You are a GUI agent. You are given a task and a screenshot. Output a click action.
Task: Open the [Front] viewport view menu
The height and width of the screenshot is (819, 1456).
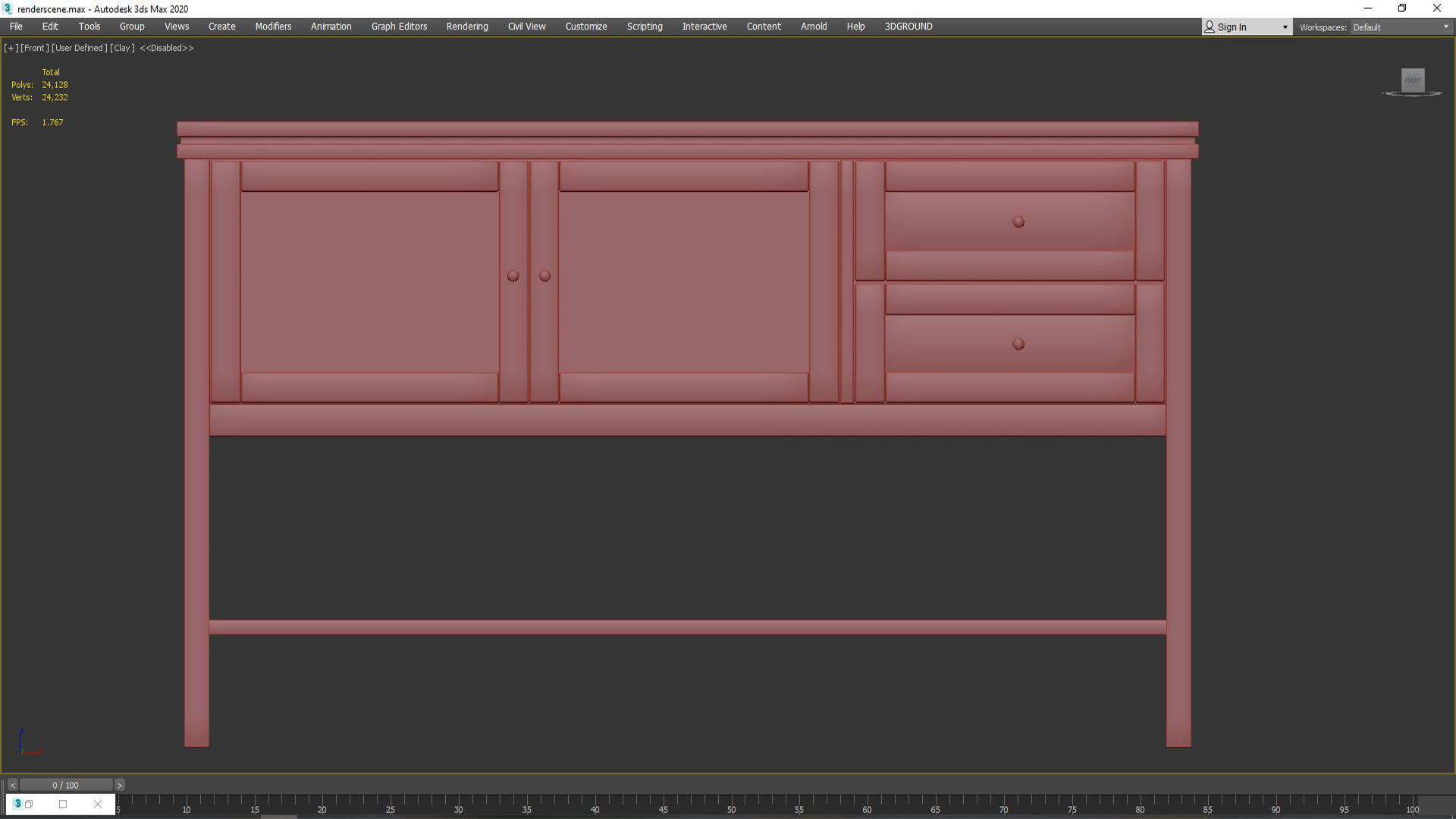(34, 48)
